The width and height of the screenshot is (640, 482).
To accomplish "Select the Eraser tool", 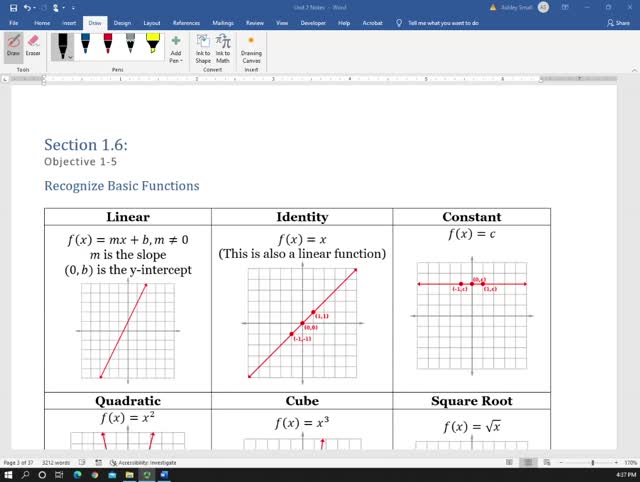I will point(33,45).
